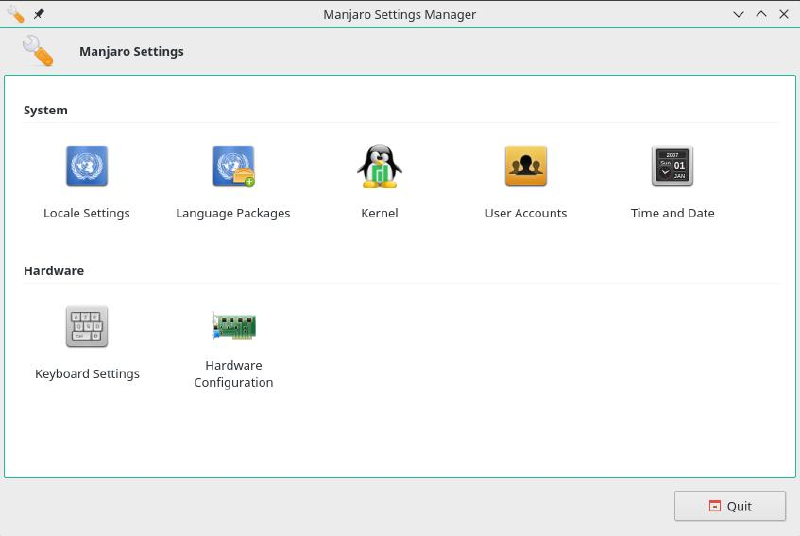Select the "Language Packages" text label
Image resolution: width=800 pixels, height=536 pixels.
(x=233, y=213)
